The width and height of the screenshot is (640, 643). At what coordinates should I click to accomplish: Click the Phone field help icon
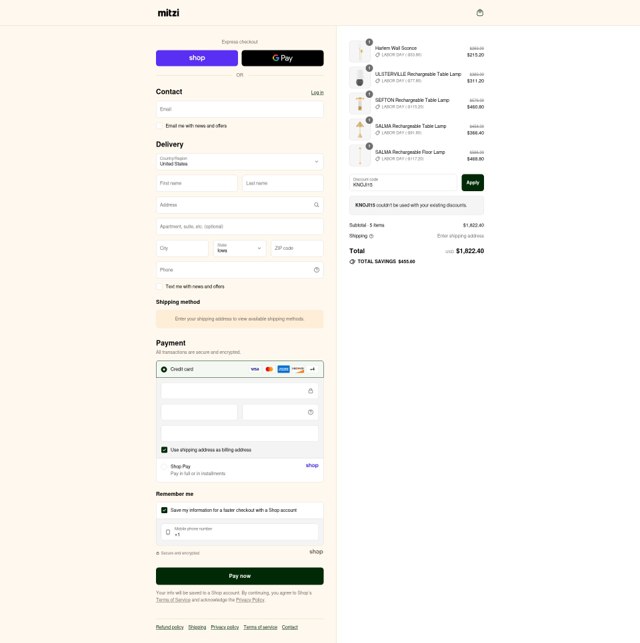click(316, 270)
